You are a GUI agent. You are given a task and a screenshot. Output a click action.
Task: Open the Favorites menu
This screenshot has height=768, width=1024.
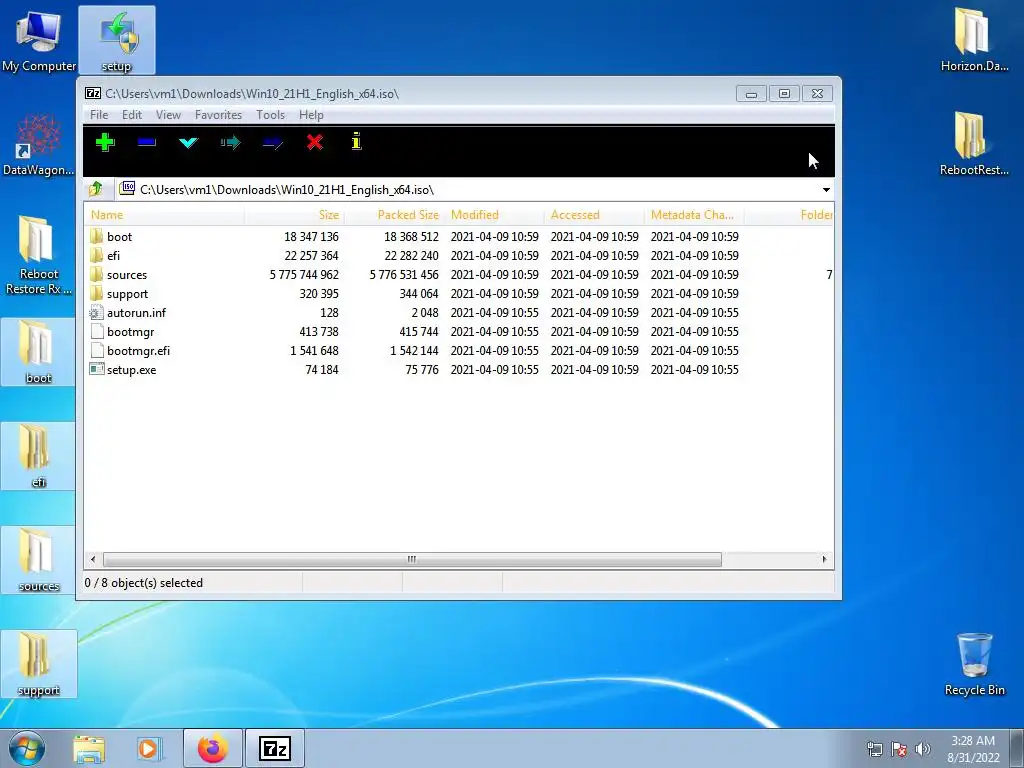pos(218,115)
